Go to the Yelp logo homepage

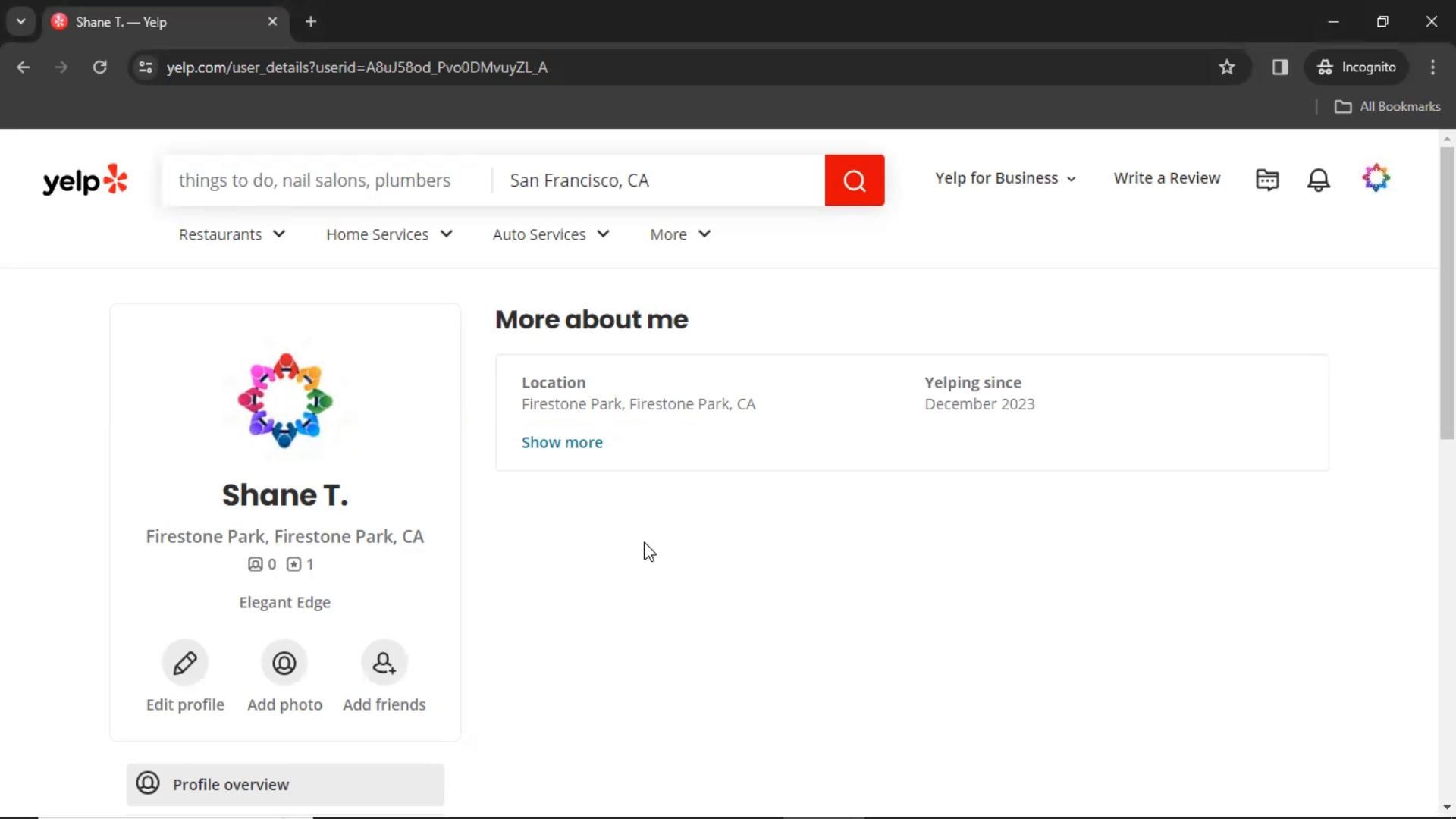(x=85, y=180)
